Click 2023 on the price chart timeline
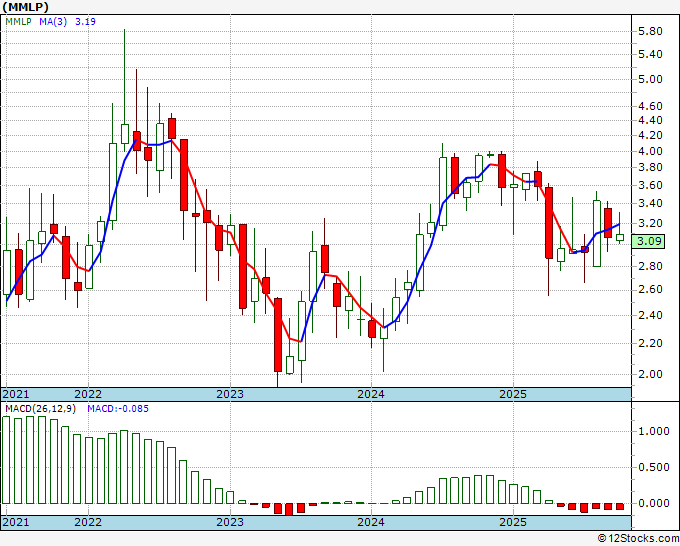Screen dimensions: 680x546 tap(230, 394)
